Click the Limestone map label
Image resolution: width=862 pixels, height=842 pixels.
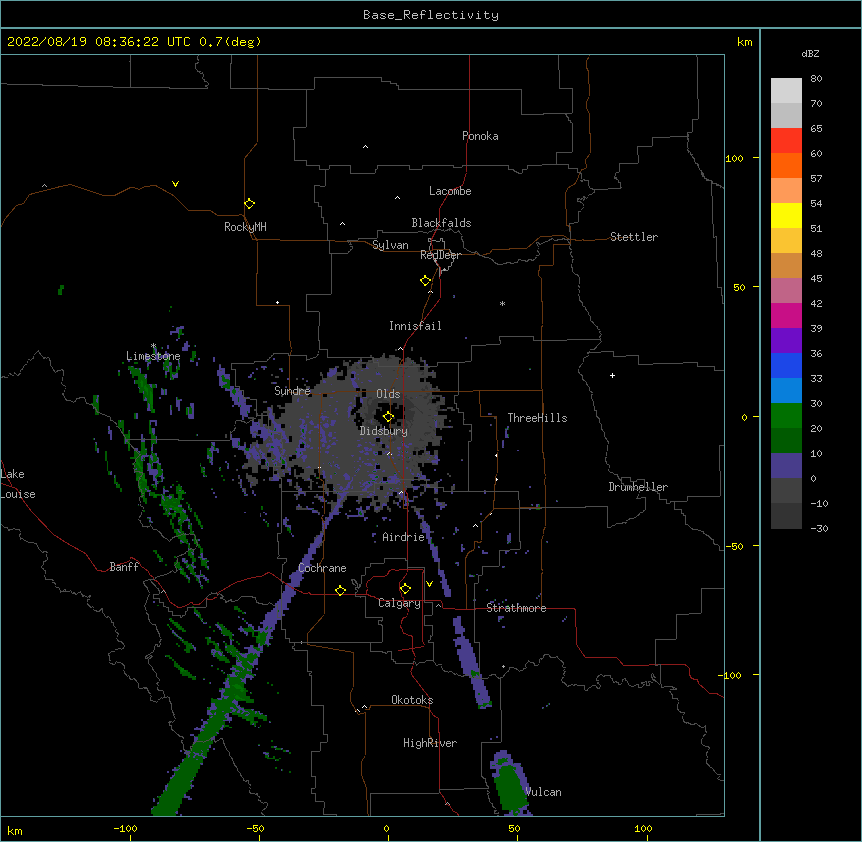(153, 356)
